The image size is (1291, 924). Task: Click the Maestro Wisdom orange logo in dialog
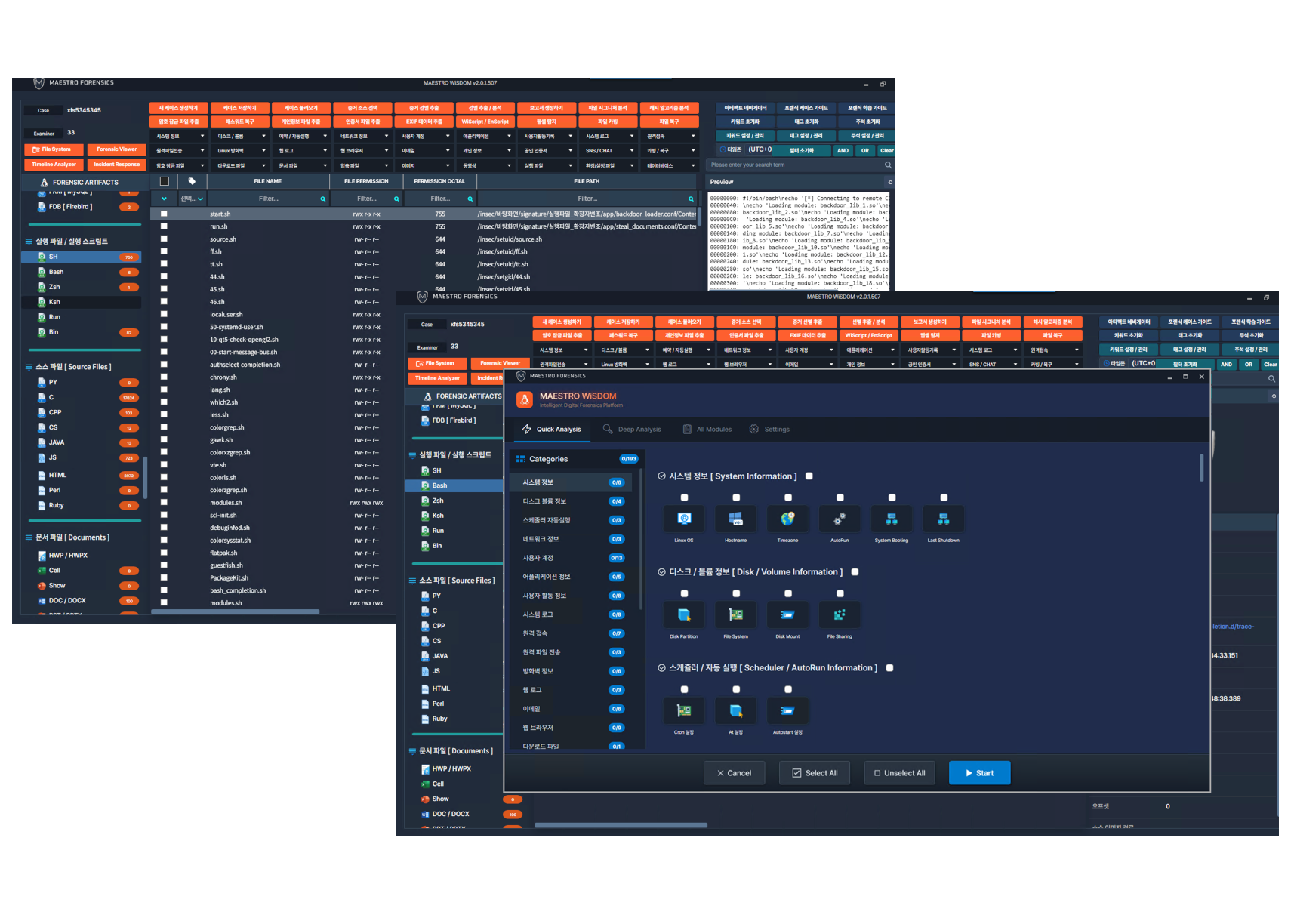525,399
